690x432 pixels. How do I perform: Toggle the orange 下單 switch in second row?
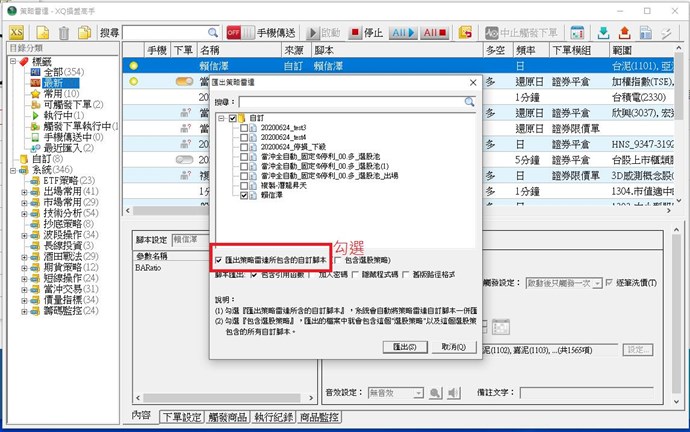(184, 81)
